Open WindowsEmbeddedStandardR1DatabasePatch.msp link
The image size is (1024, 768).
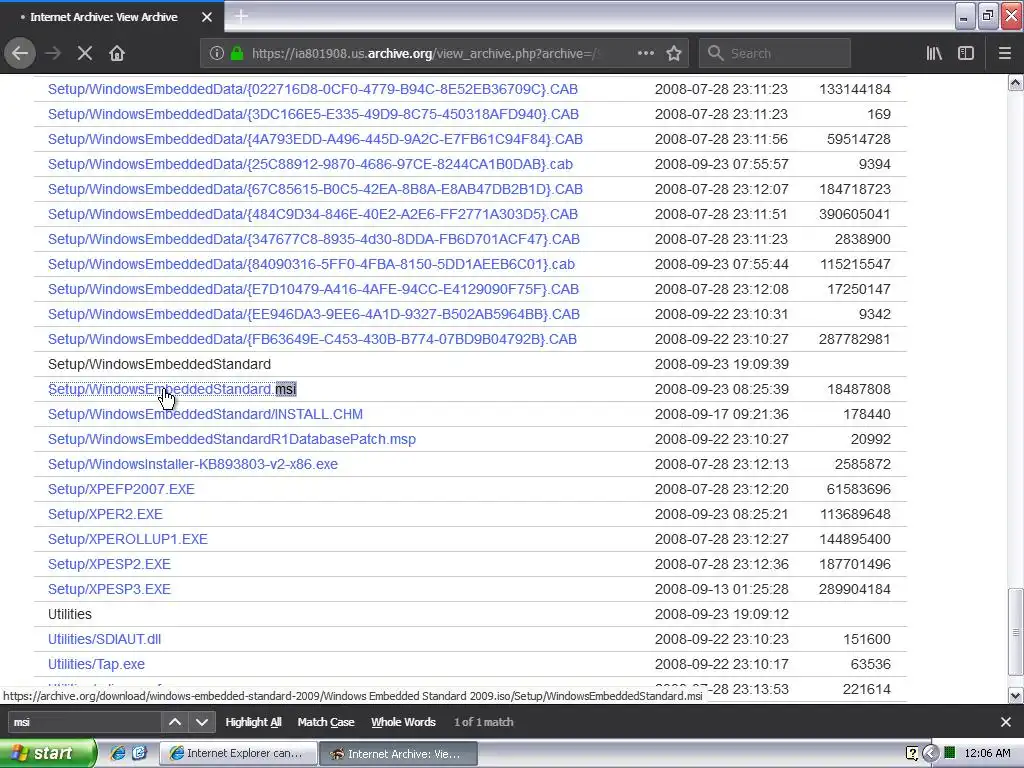click(232, 439)
